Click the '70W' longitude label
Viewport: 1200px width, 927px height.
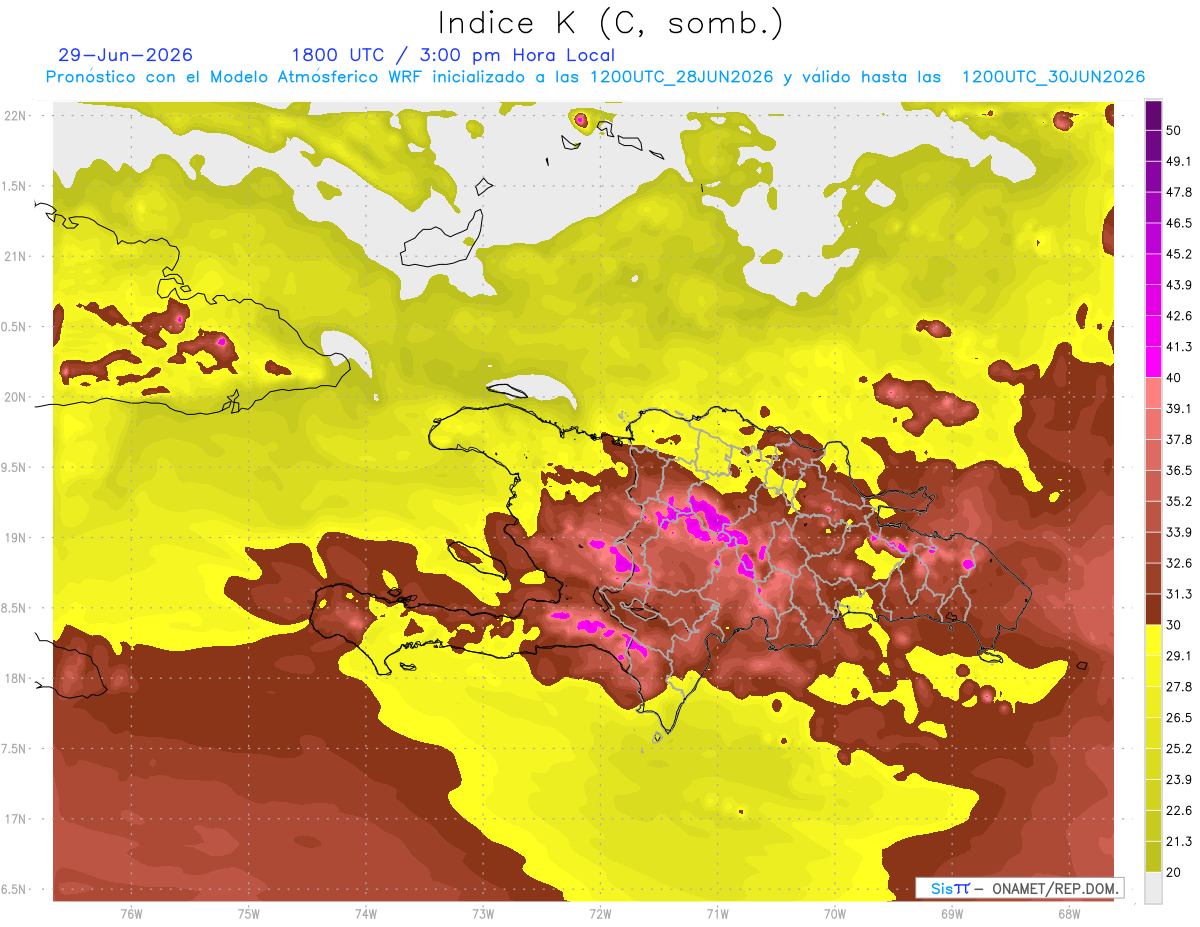point(834,913)
